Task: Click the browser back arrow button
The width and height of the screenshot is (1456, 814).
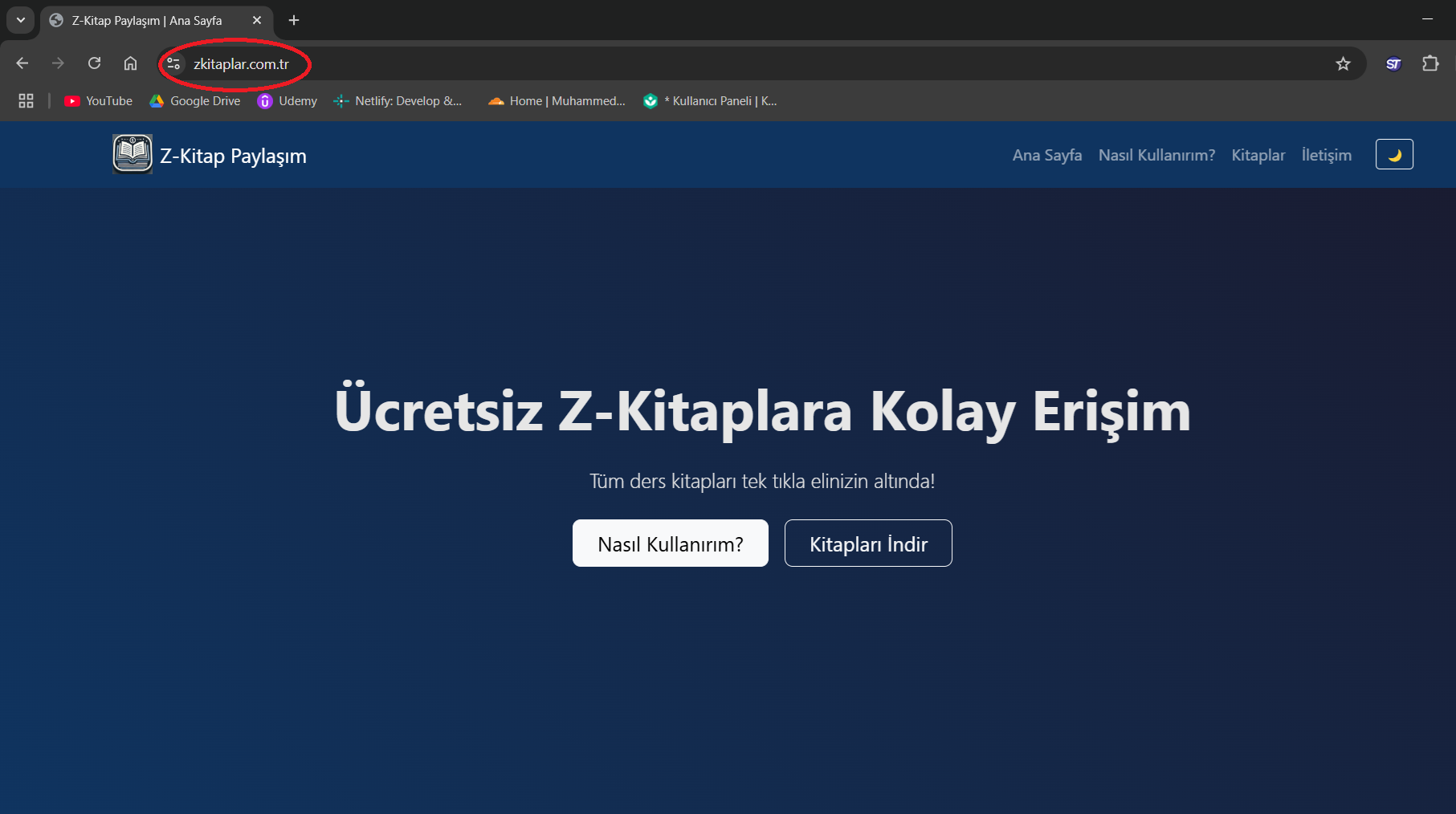Action: (x=22, y=63)
